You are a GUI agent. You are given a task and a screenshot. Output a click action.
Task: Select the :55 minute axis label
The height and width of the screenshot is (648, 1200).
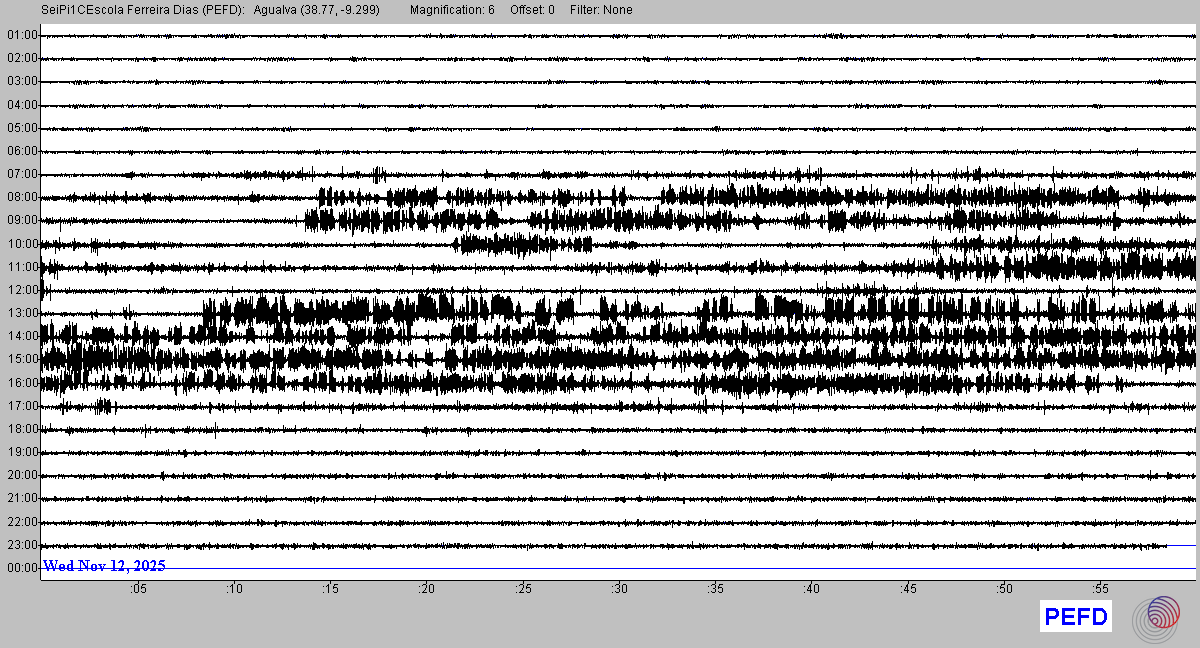tap(1100, 589)
